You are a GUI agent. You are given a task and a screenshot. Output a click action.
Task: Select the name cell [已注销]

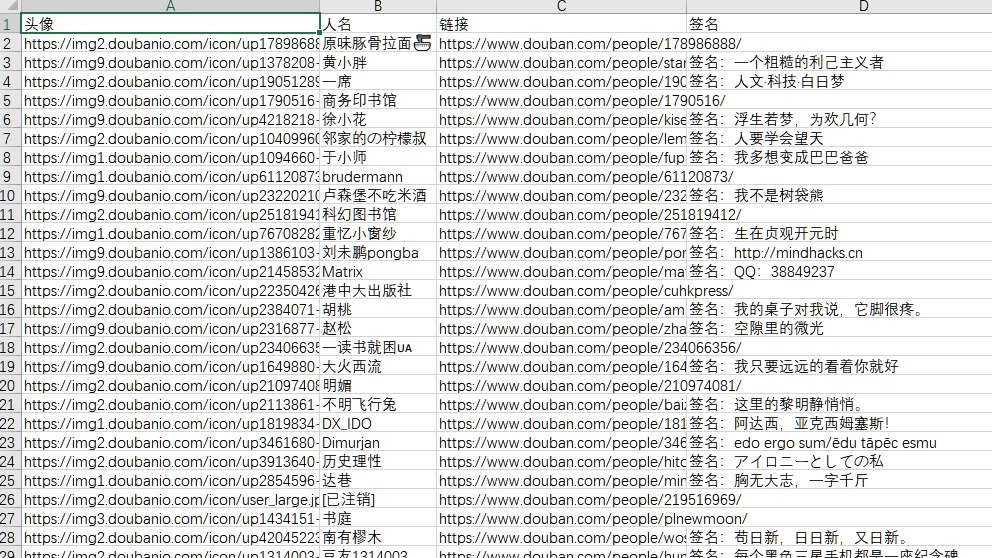point(378,499)
